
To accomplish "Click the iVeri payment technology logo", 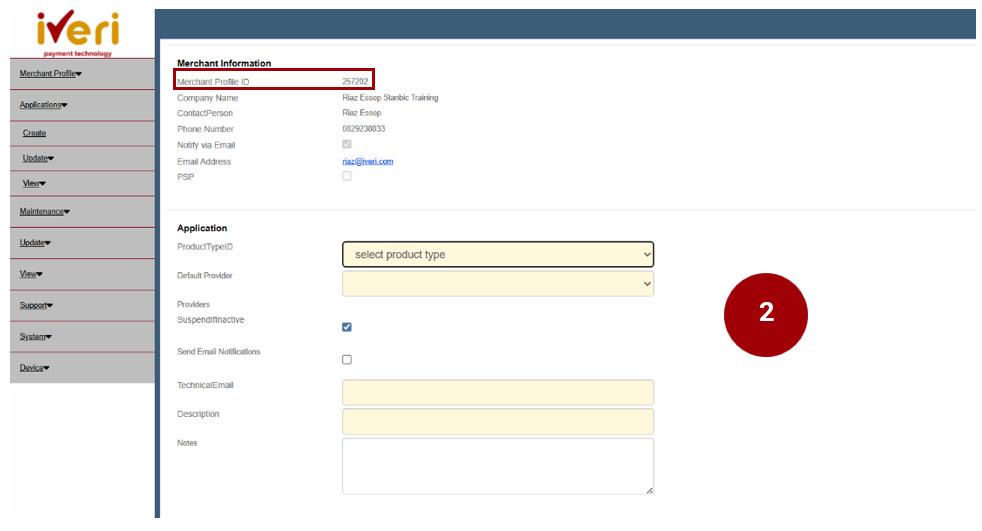I will coord(78,34).
